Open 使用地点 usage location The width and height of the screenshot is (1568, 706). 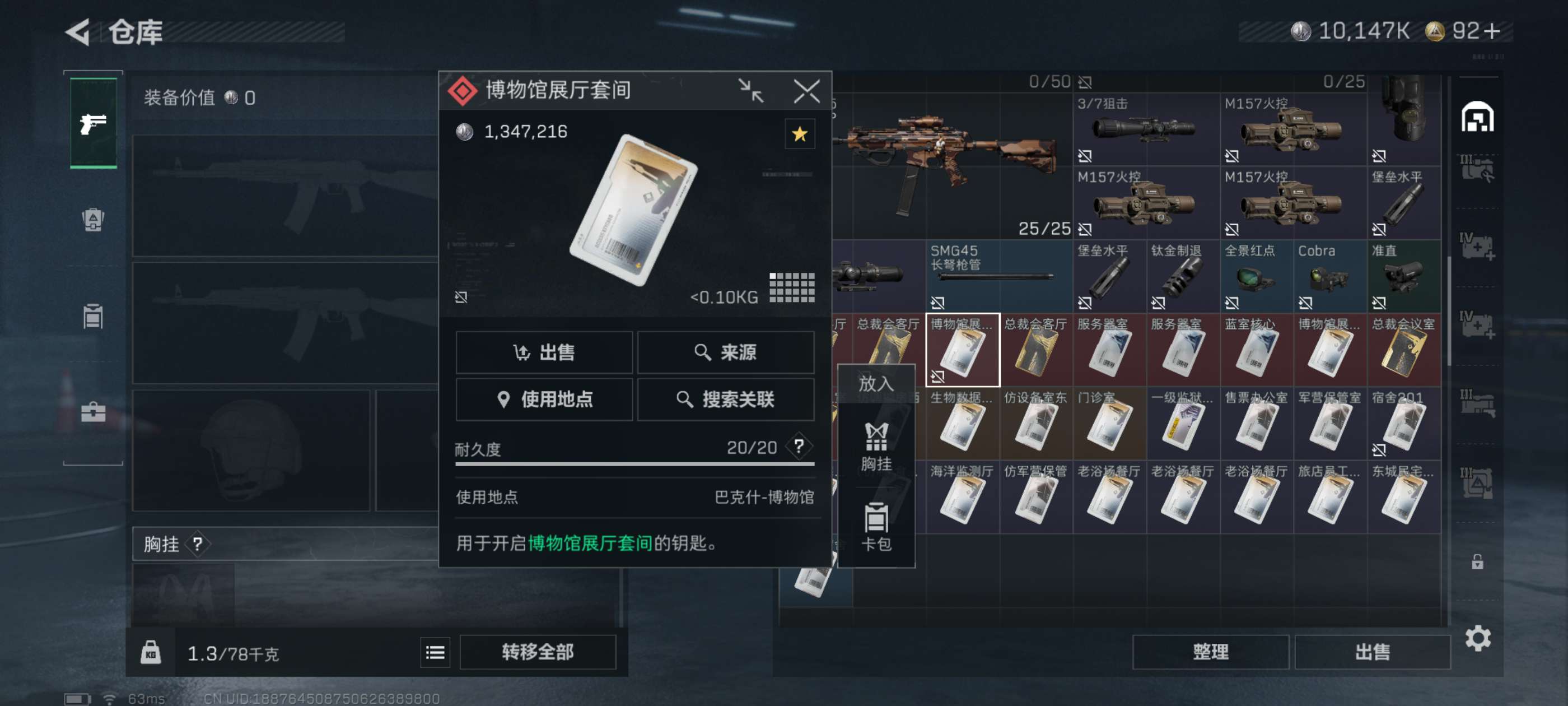point(544,399)
